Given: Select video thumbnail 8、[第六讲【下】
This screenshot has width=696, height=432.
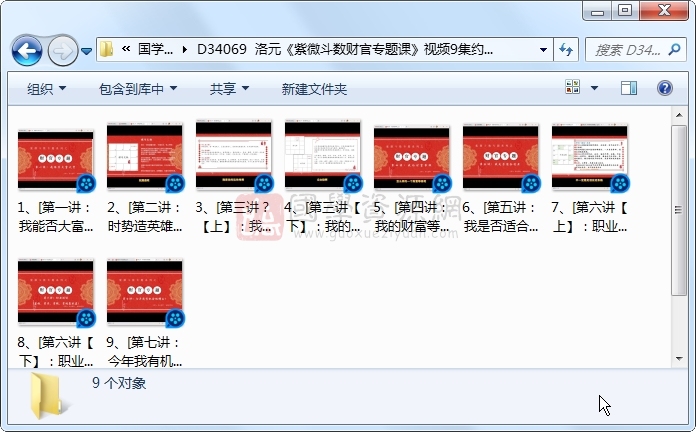Looking at the screenshot, I should [x=55, y=292].
